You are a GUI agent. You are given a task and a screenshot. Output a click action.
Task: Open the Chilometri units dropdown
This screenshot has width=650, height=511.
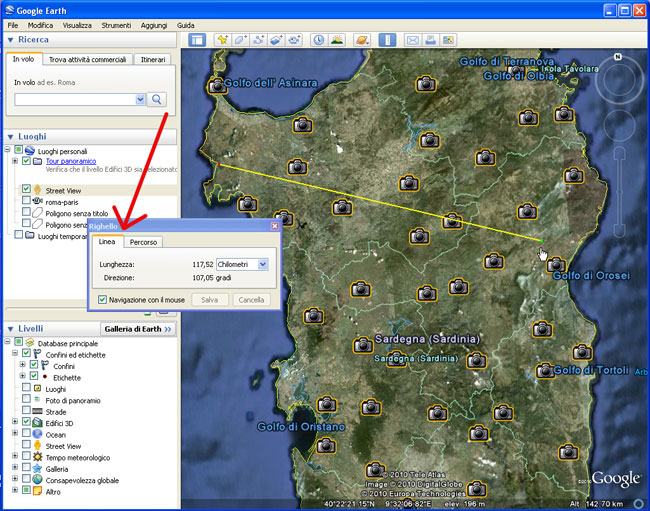pyautogui.click(x=263, y=264)
